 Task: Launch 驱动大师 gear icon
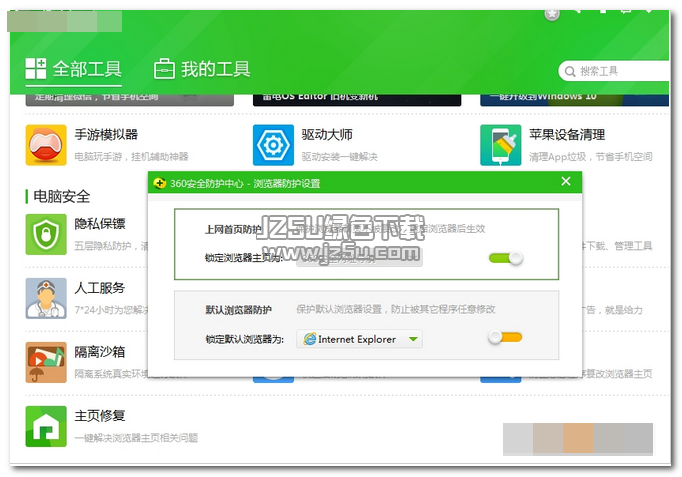coord(273,145)
